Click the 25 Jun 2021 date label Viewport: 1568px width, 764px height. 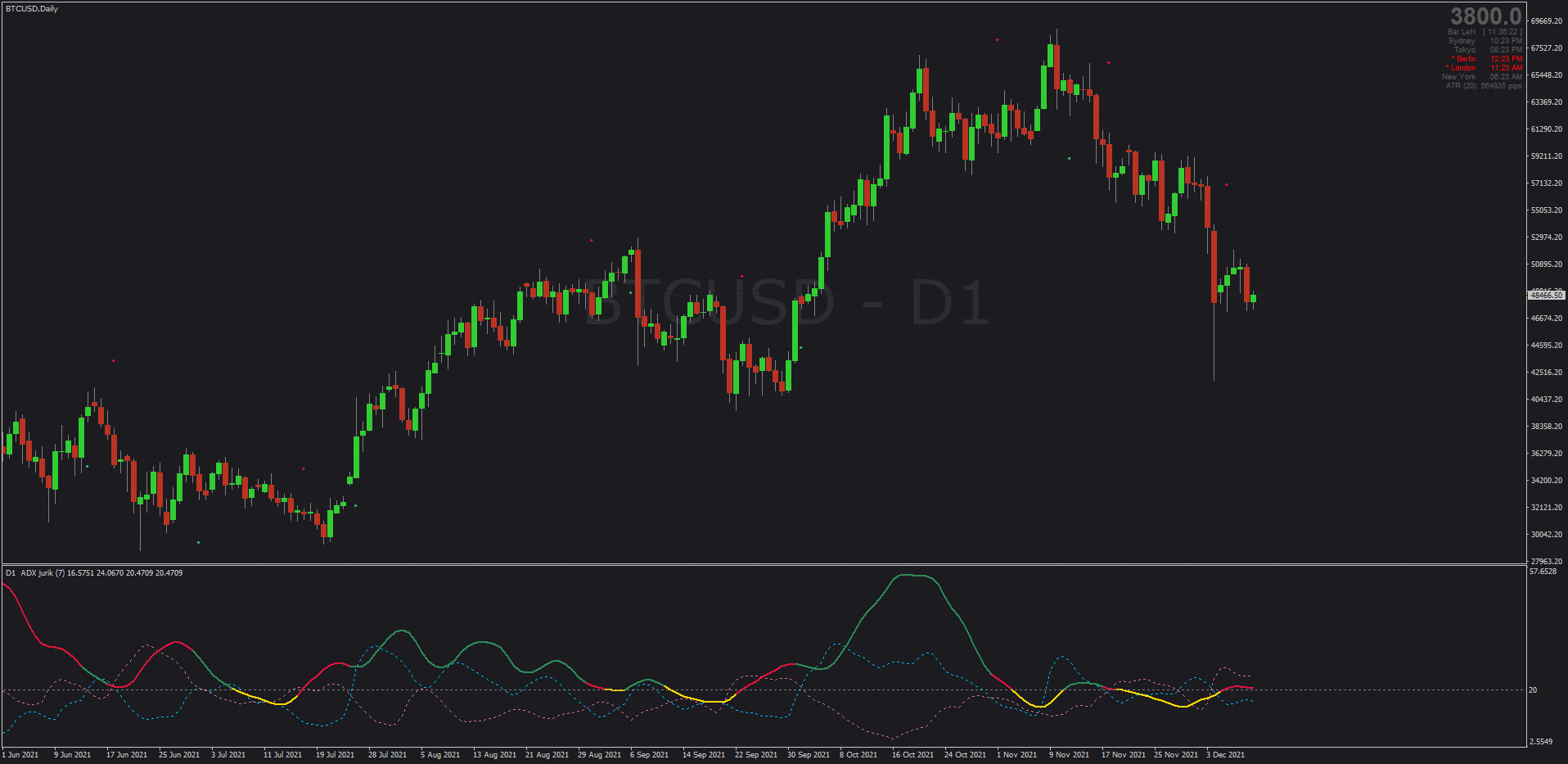coord(179,755)
